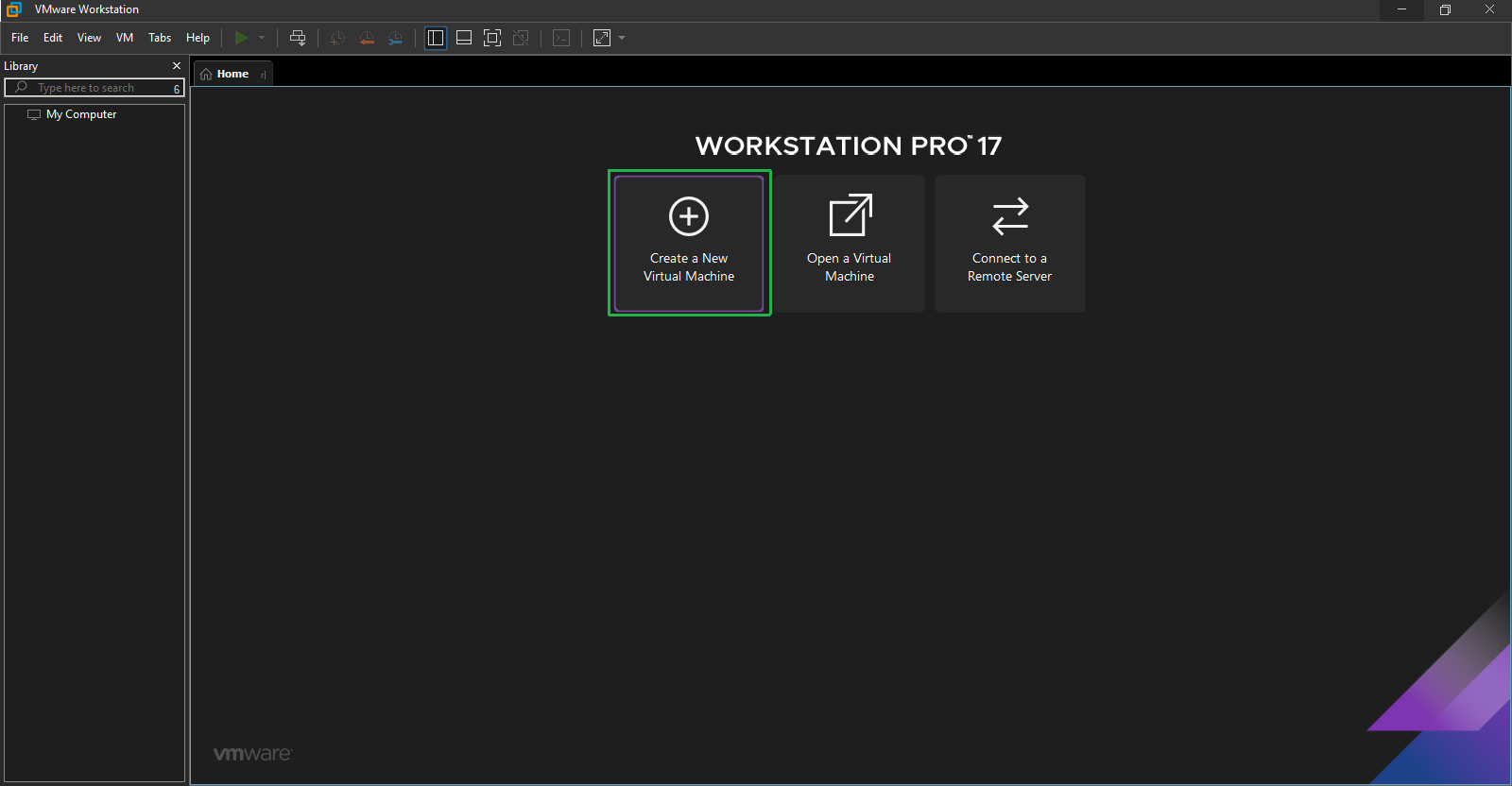This screenshot has width=1512, height=786.
Task: Close the Library panel
Action: 177,66
